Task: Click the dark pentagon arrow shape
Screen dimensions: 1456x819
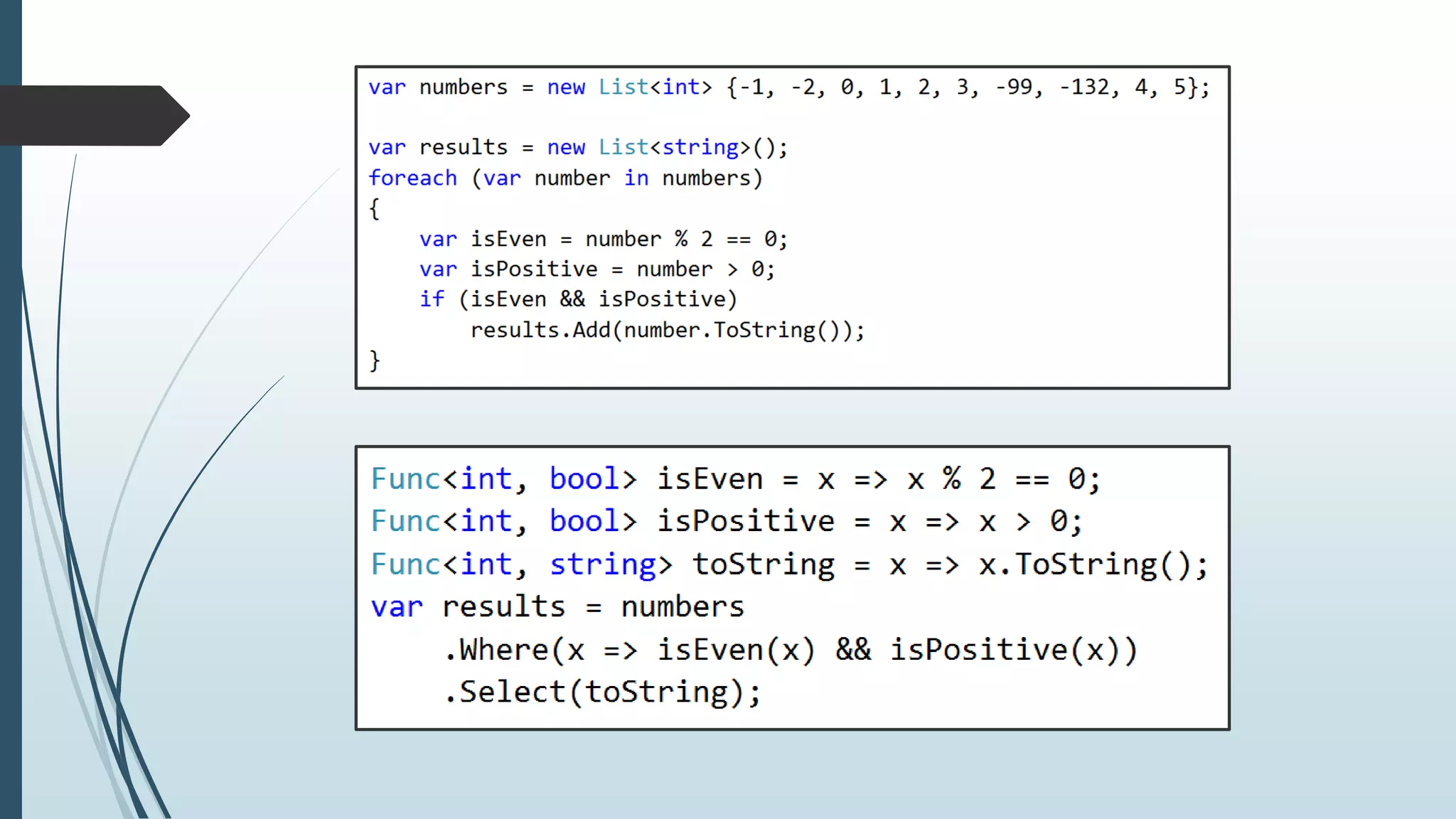Action: 92,115
